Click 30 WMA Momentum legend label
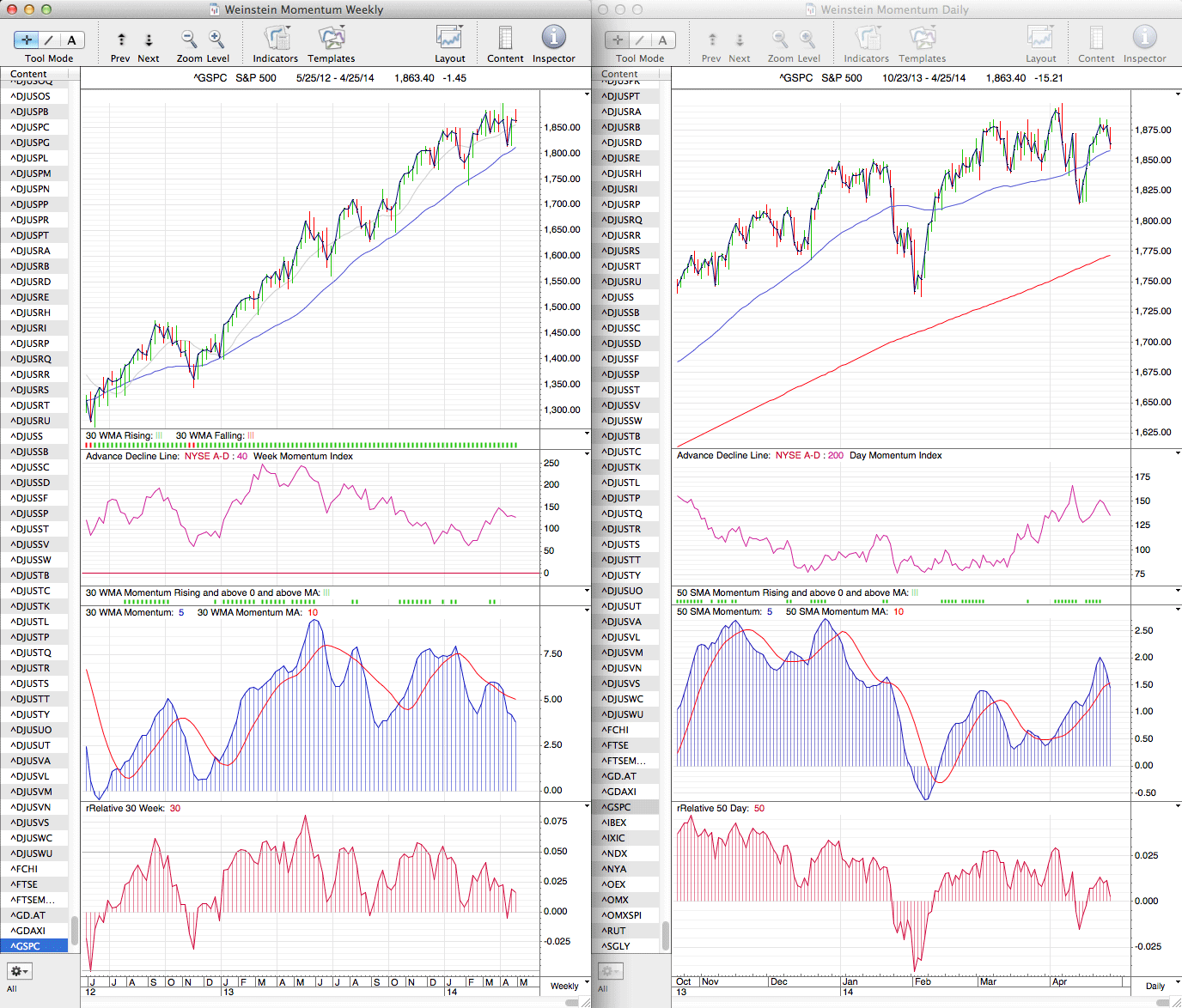The width and height of the screenshot is (1182, 1008). 135,612
